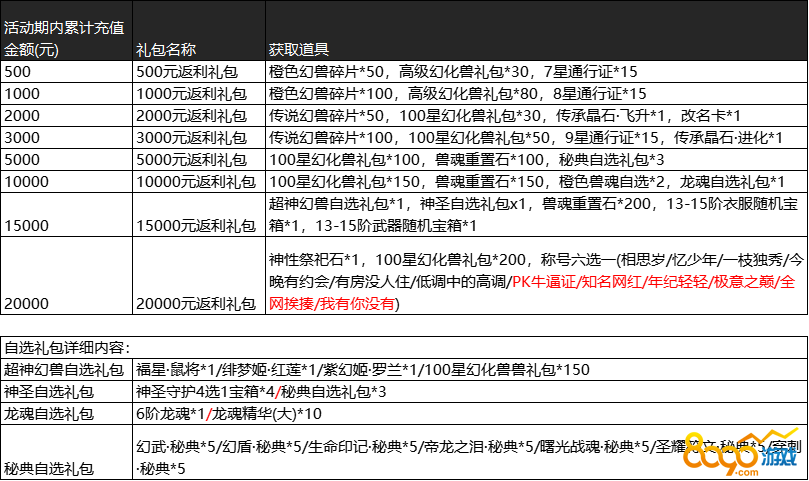Select the 500元返利礼包 cell
Image resolution: width=809 pixels, height=481 pixels.
[188, 72]
